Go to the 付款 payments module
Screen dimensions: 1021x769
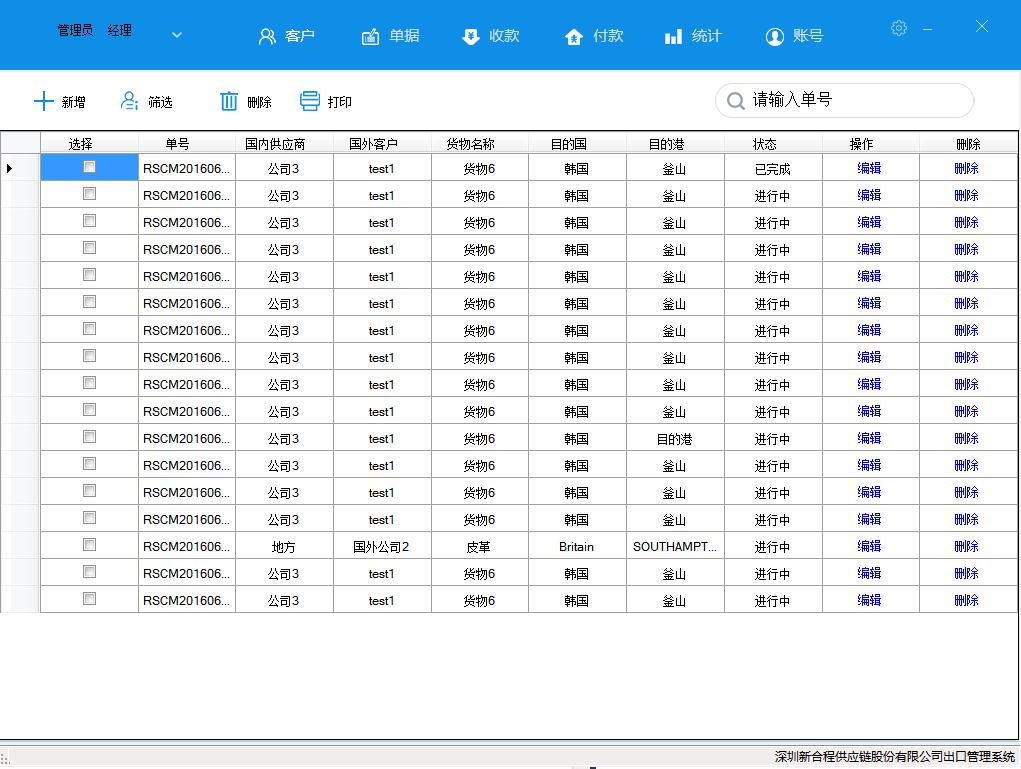click(x=594, y=36)
